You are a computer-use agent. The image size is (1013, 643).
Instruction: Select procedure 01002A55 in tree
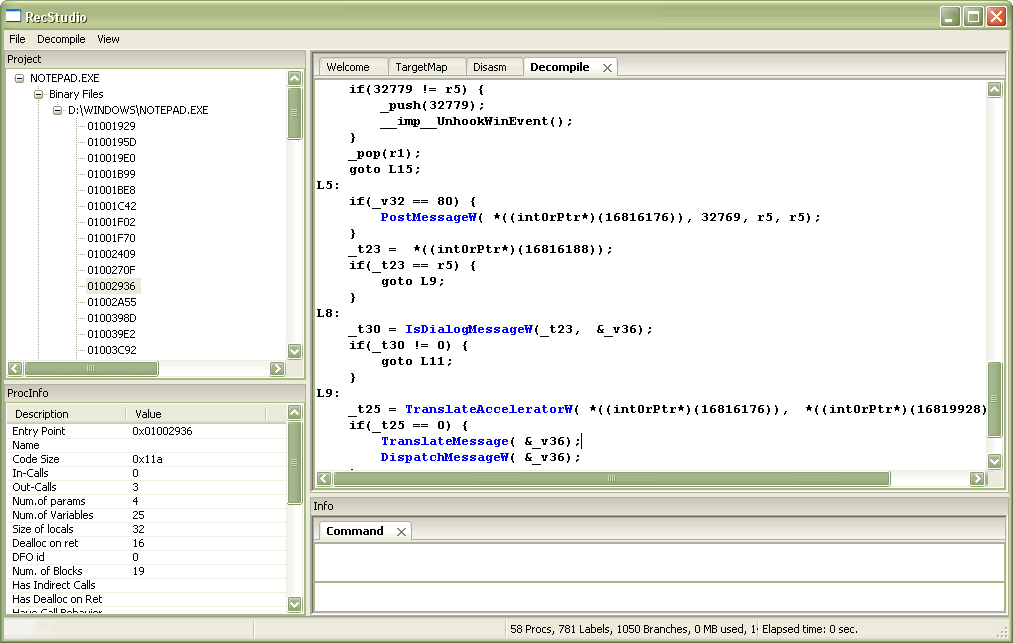click(x=112, y=302)
